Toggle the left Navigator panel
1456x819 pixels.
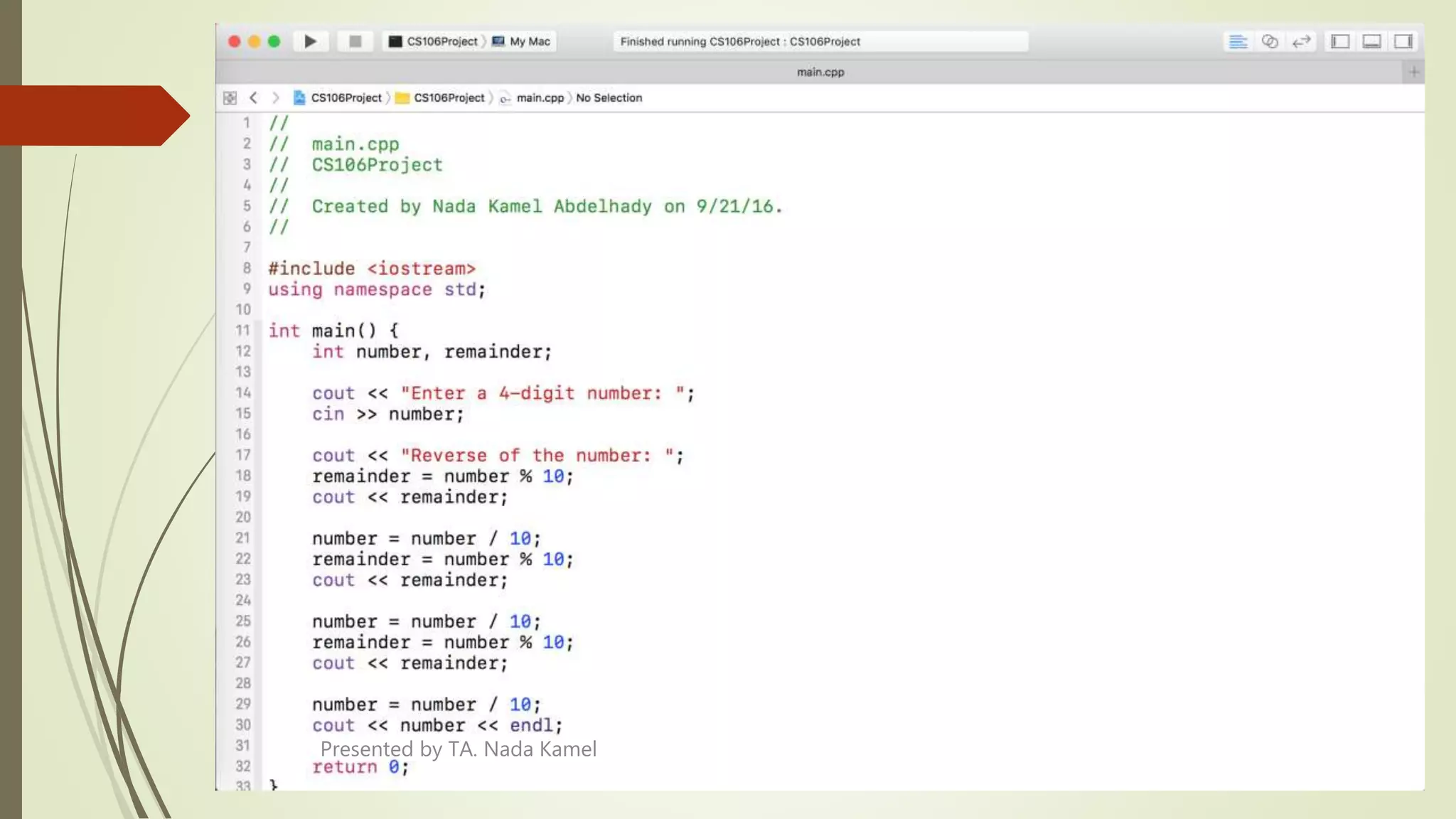1340,42
